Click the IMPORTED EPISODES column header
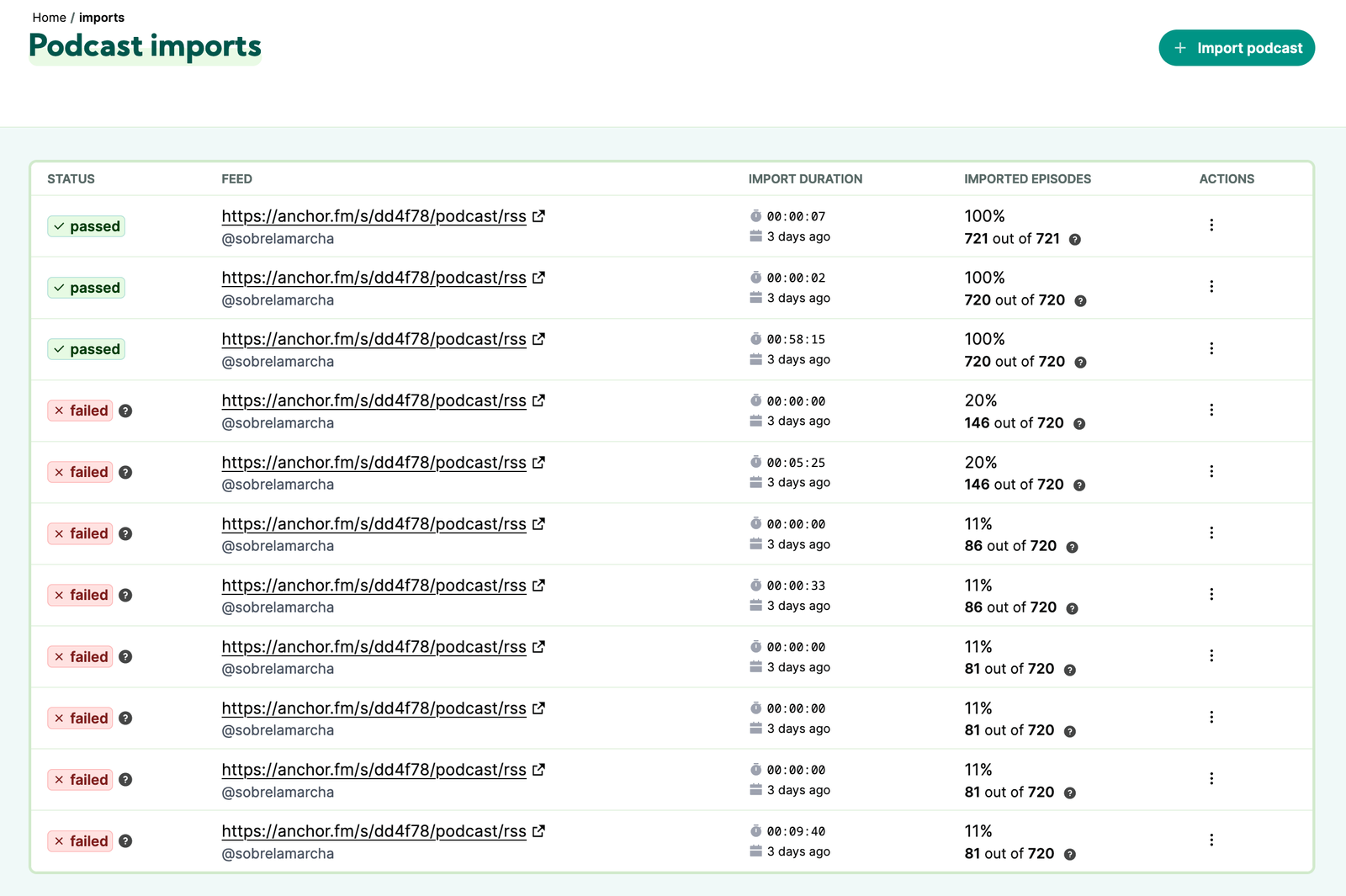Screen dimensions: 1346x896 click(x=1027, y=179)
